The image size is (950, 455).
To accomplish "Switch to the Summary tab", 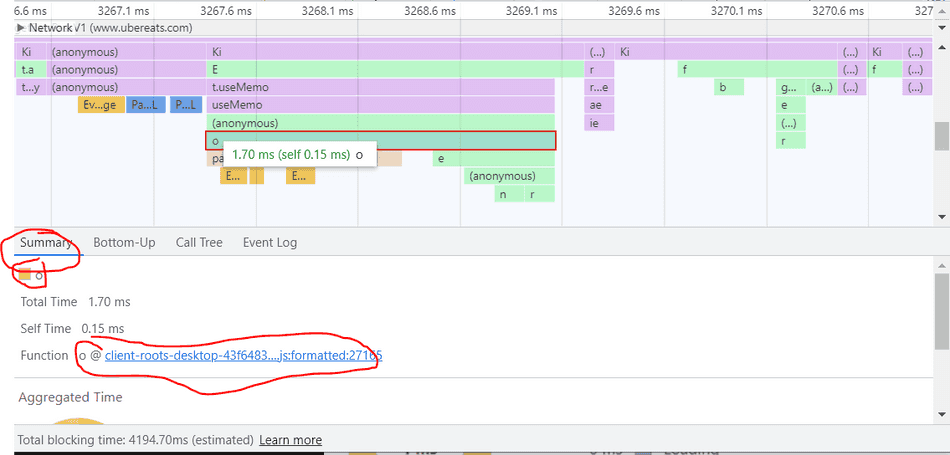I will (46, 242).
